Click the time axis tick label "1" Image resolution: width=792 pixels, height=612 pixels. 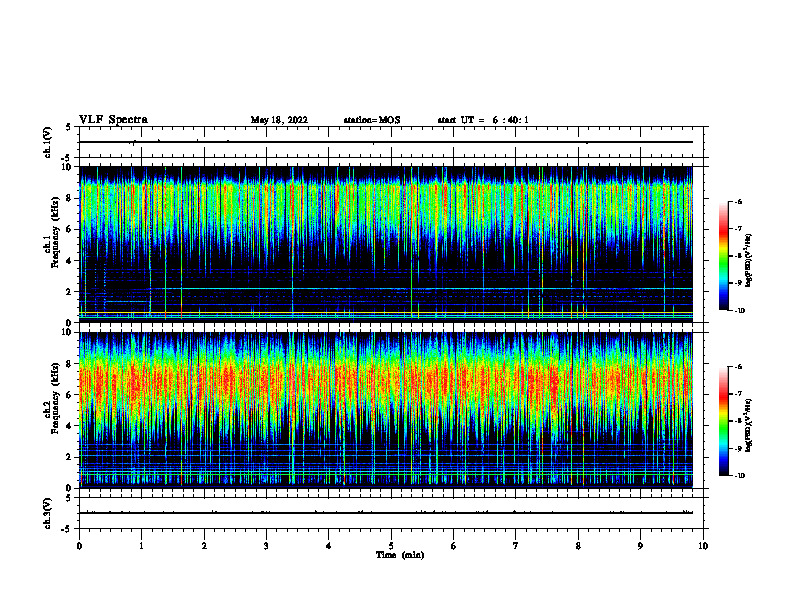(x=141, y=546)
